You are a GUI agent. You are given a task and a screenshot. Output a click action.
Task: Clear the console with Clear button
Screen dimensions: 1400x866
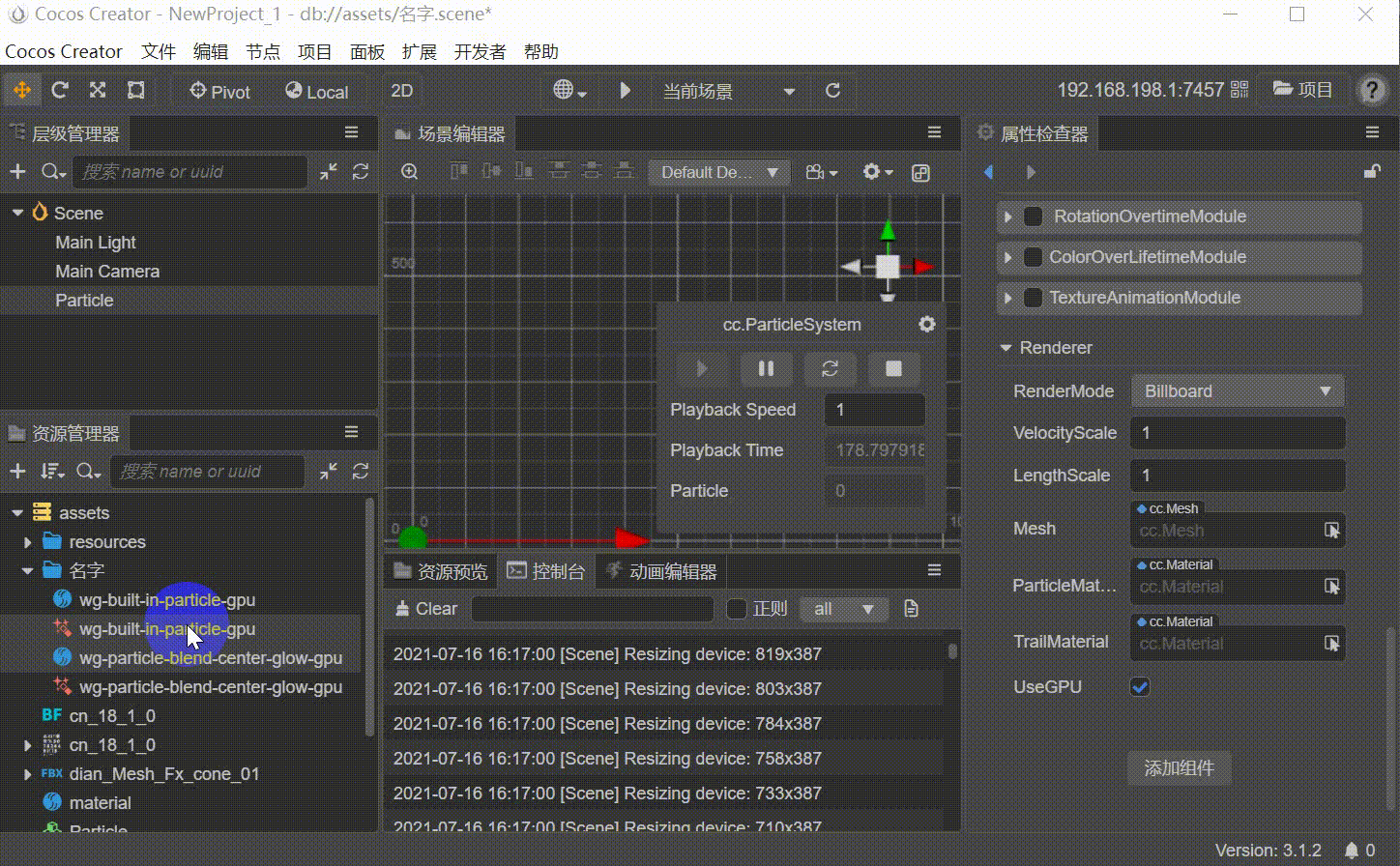(426, 609)
